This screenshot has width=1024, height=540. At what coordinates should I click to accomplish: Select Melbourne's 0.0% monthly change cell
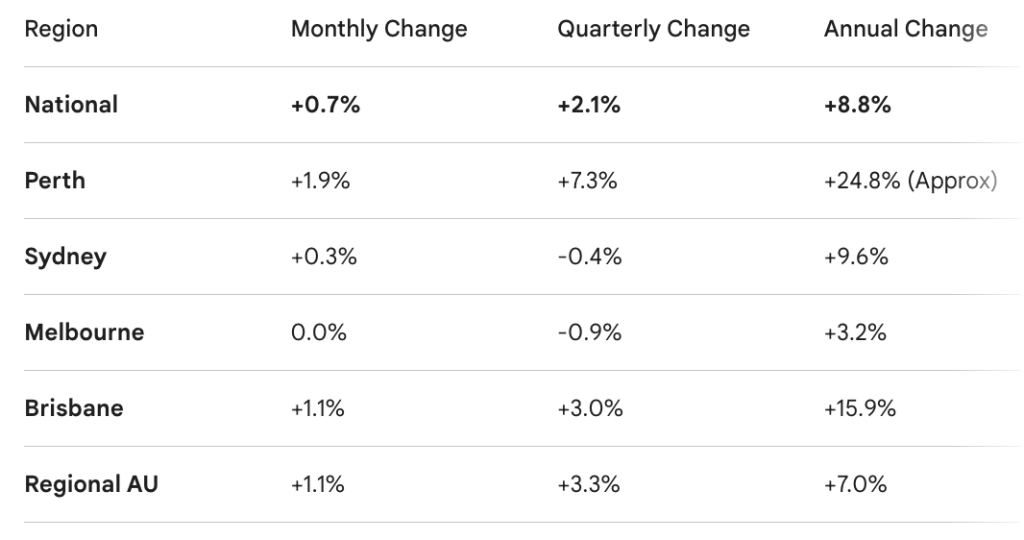tap(318, 332)
